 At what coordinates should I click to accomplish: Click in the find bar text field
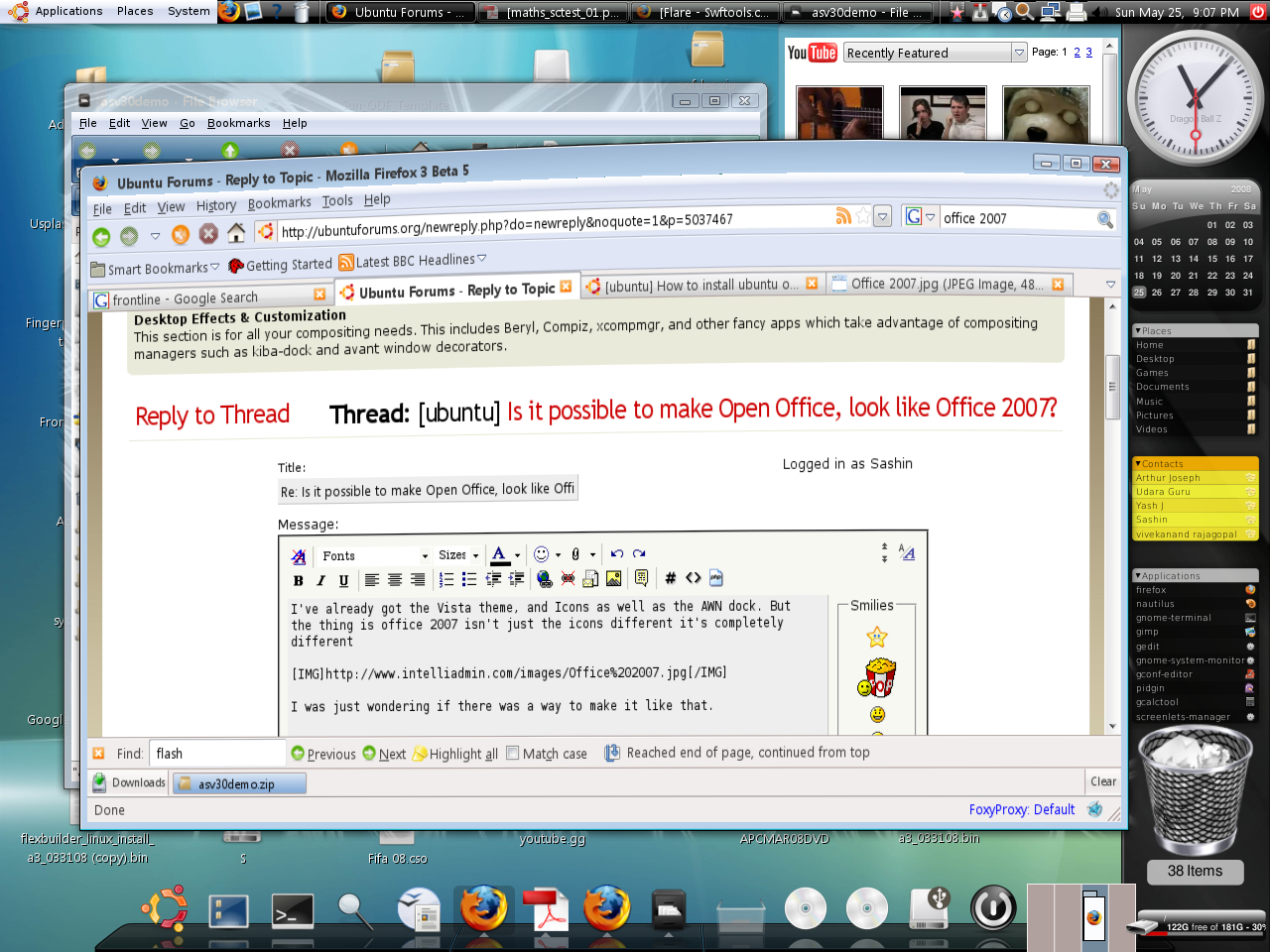tap(217, 753)
